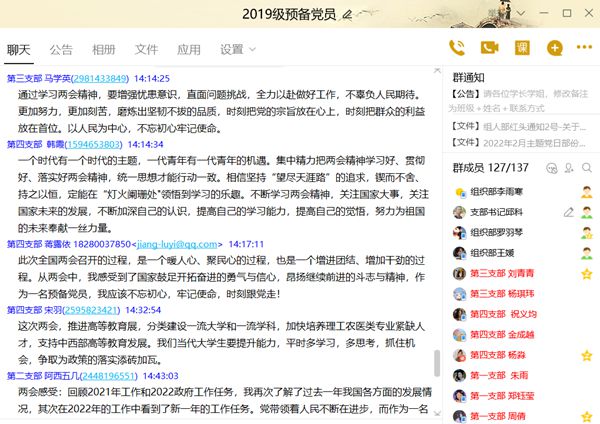Open the 应用 tab
The height and width of the screenshot is (424, 600).
(x=189, y=49)
